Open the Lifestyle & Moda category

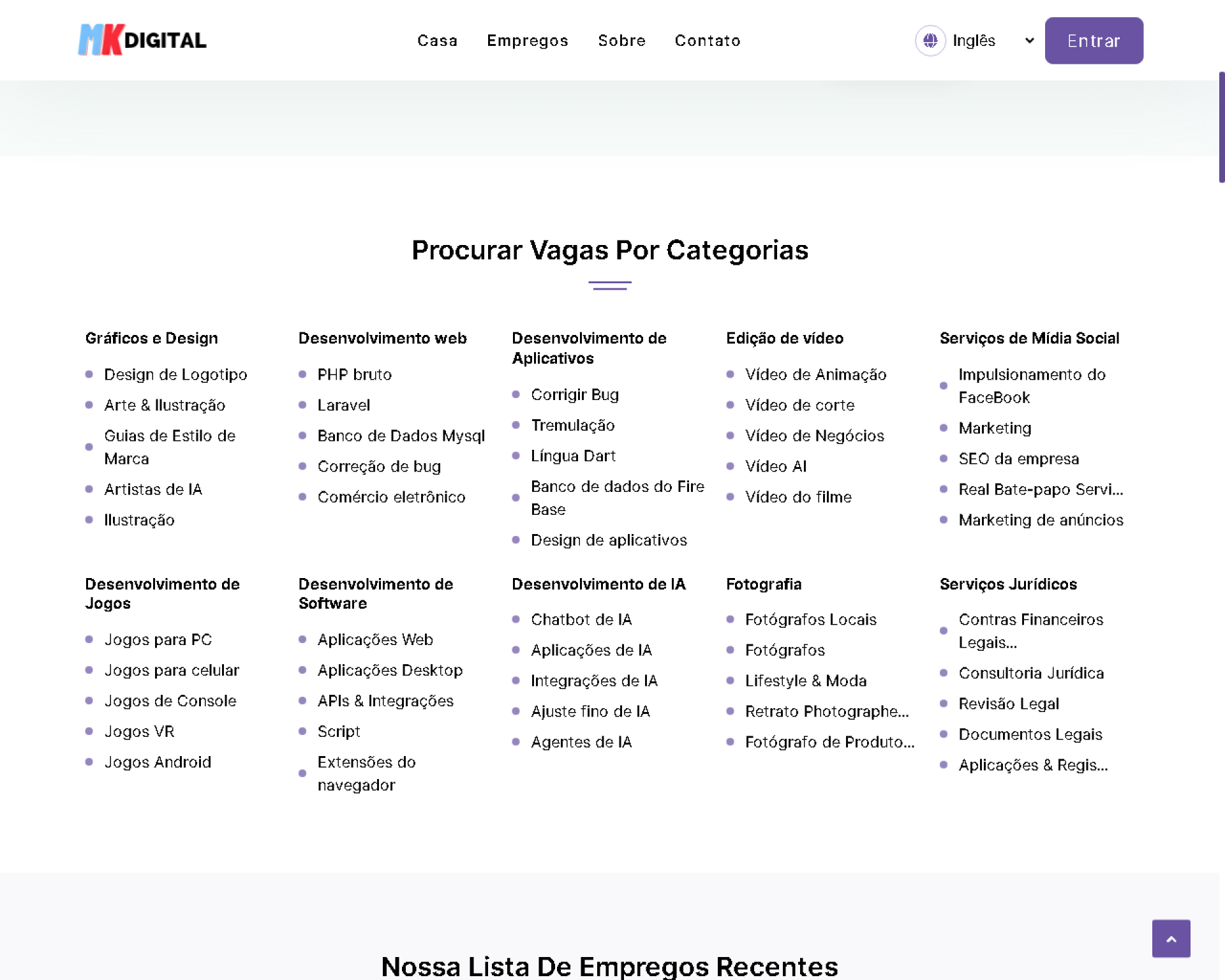pyautogui.click(x=805, y=681)
